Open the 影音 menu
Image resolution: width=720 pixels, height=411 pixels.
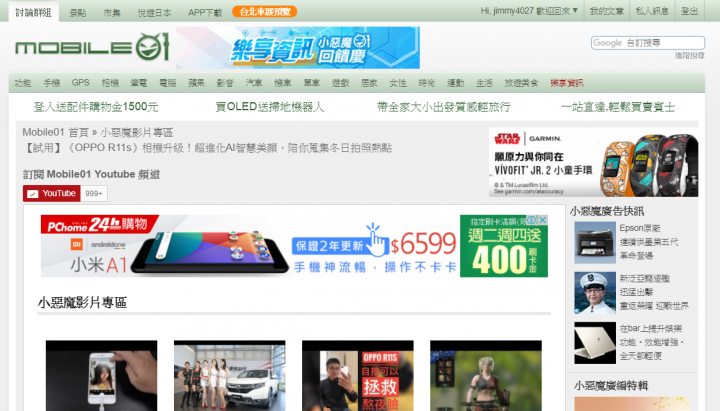225,83
